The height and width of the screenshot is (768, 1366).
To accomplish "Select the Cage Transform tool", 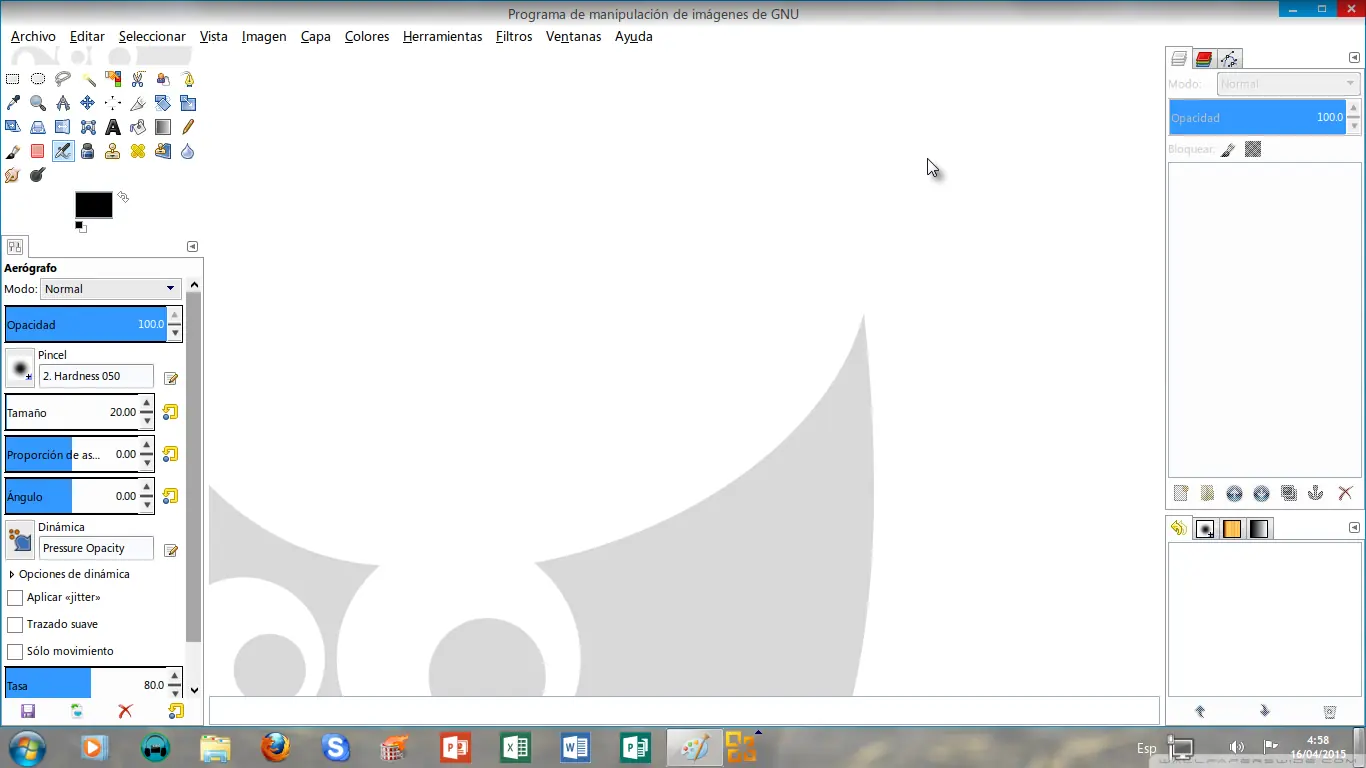I will click(x=88, y=127).
